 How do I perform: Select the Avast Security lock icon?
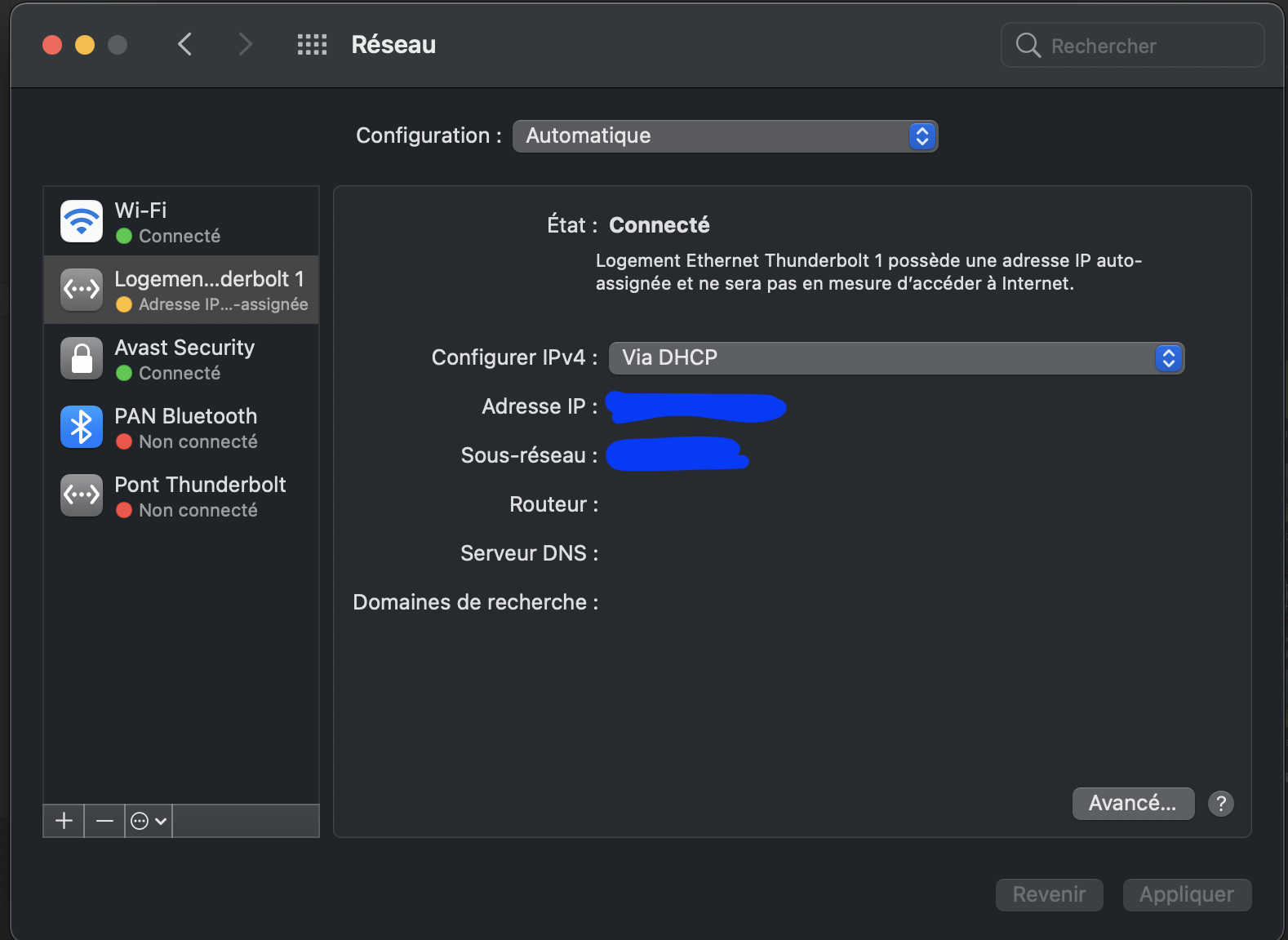coord(82,358)
